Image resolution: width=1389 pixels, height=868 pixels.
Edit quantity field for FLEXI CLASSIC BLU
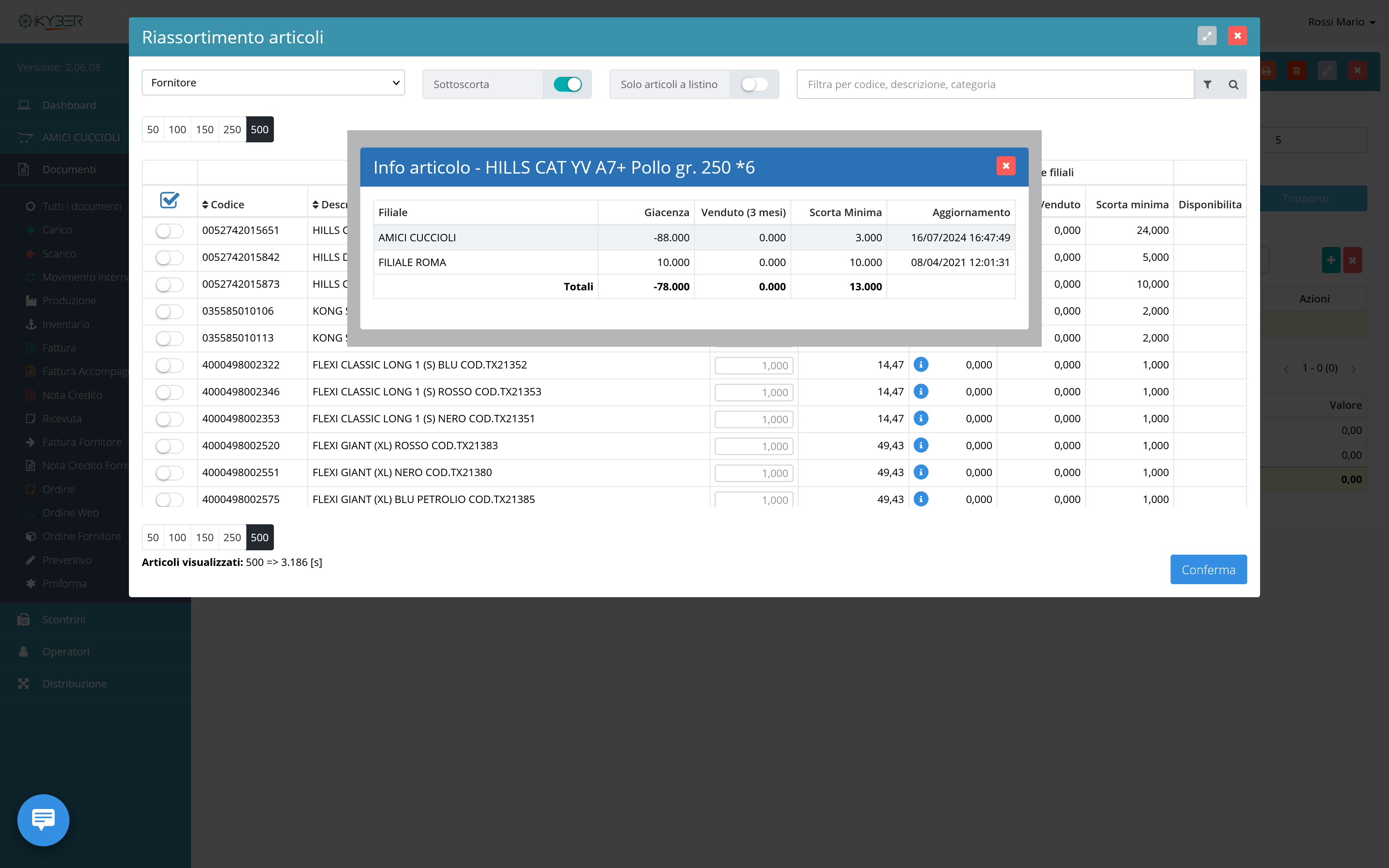pos(754,366)
